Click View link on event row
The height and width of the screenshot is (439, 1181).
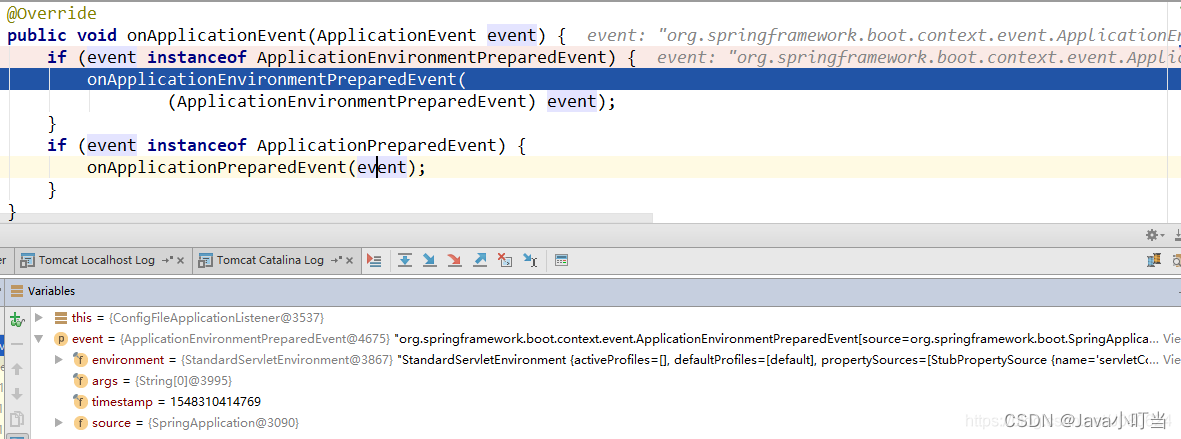1172,339
